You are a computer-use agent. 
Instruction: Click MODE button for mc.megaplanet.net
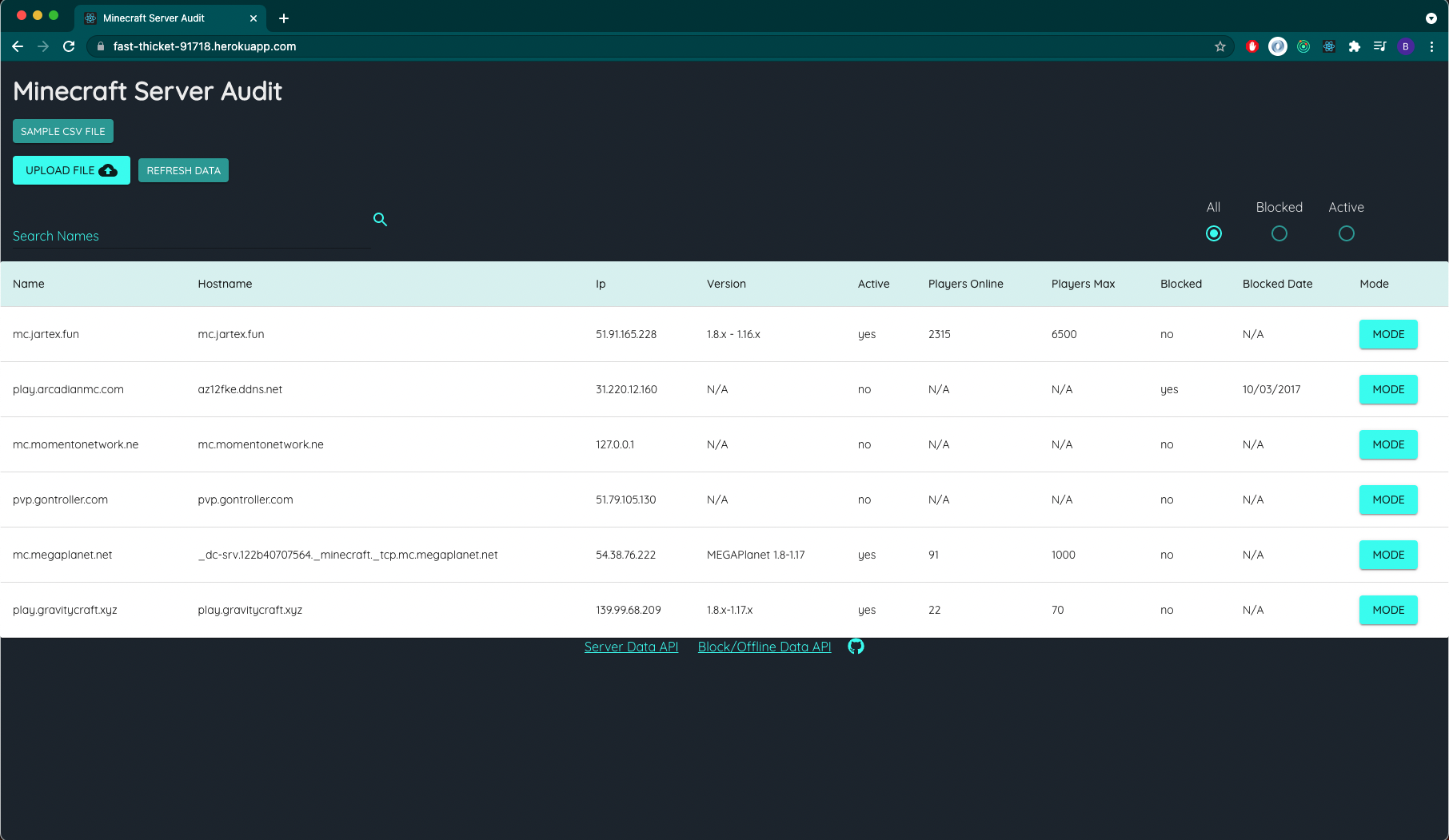(x=1388, y=555)
